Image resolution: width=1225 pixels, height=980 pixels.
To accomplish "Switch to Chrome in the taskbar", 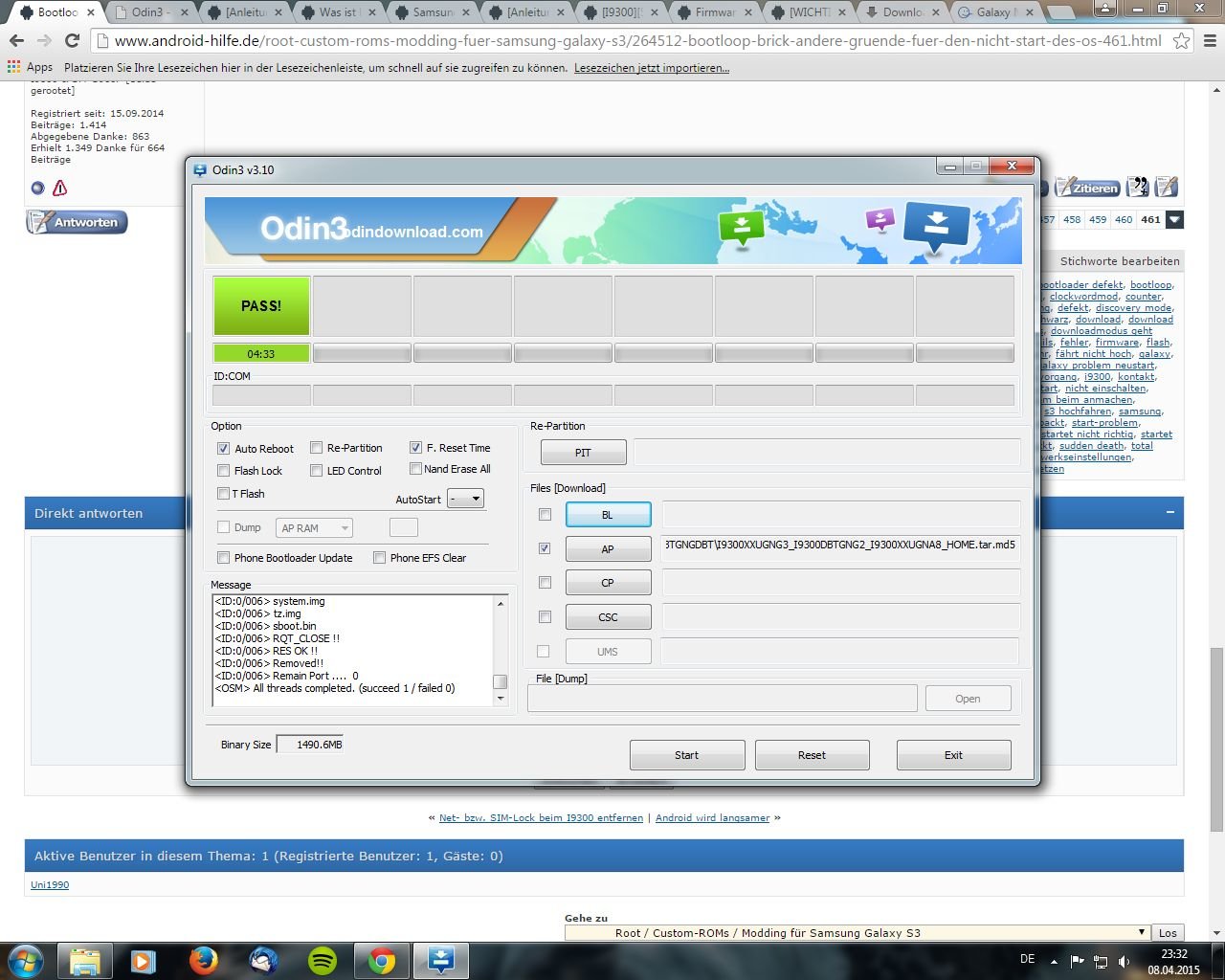I will 382,961.
